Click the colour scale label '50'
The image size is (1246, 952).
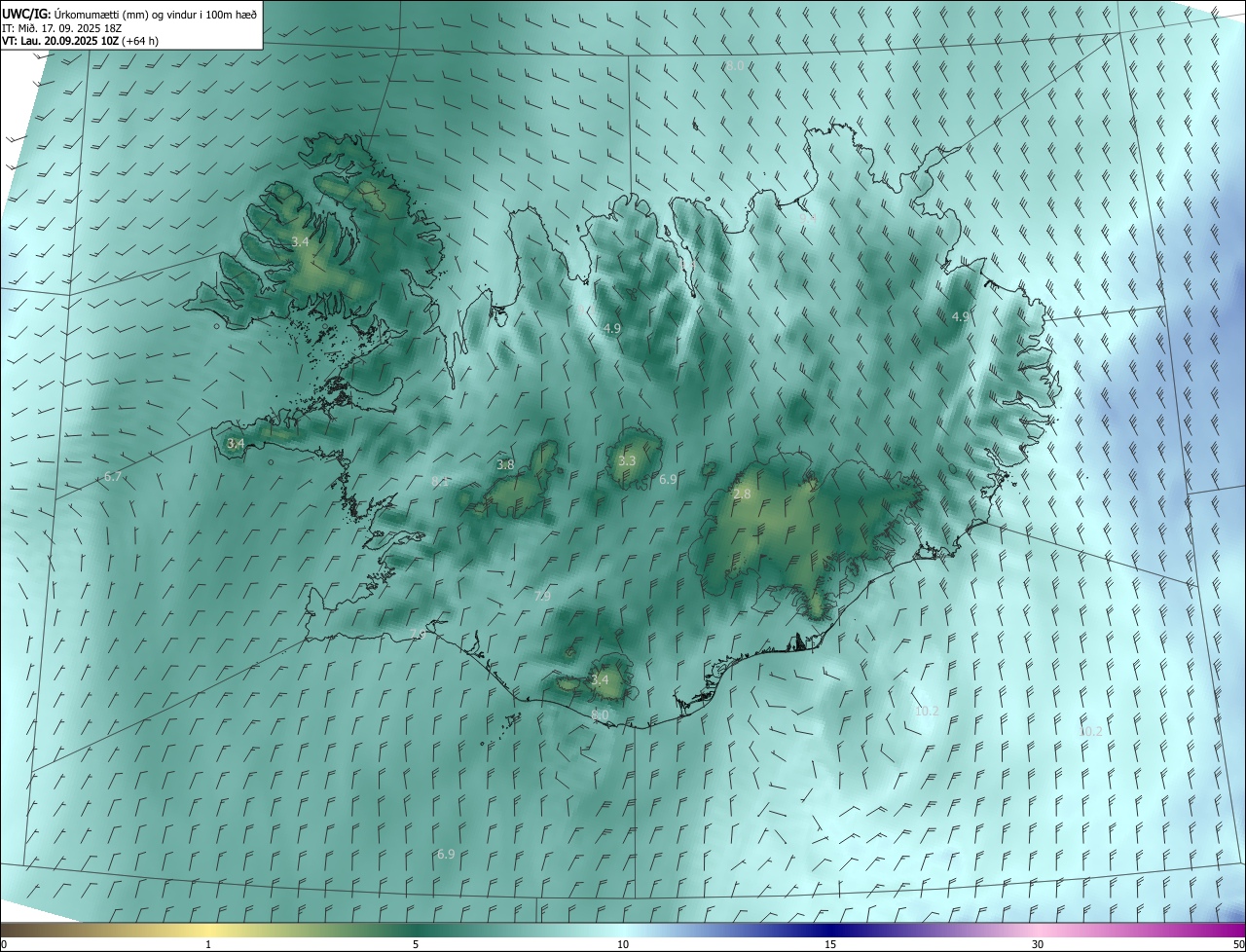(x=1238, y=944)
